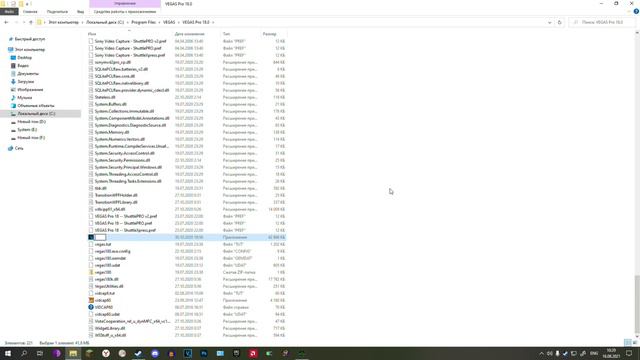
Task: Open Сеть in navigation pane
Action: (19, 148)
